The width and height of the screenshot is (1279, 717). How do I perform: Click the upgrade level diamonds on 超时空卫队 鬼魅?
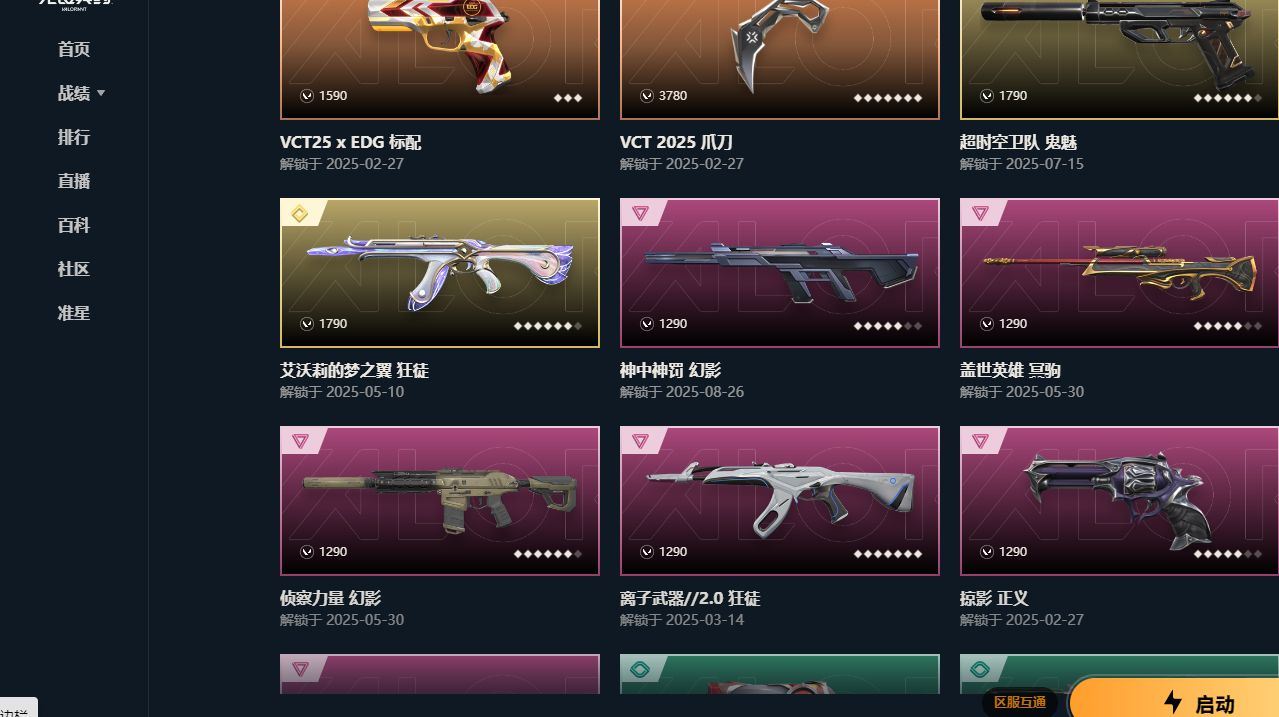coord(1228,98)
